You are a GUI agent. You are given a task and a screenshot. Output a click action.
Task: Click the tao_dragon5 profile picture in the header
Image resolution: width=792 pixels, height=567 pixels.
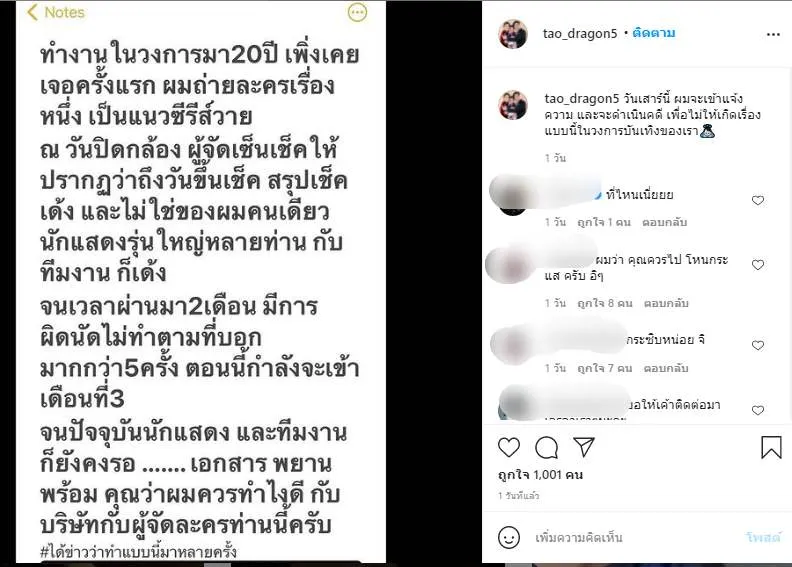[x=513, y=34]
